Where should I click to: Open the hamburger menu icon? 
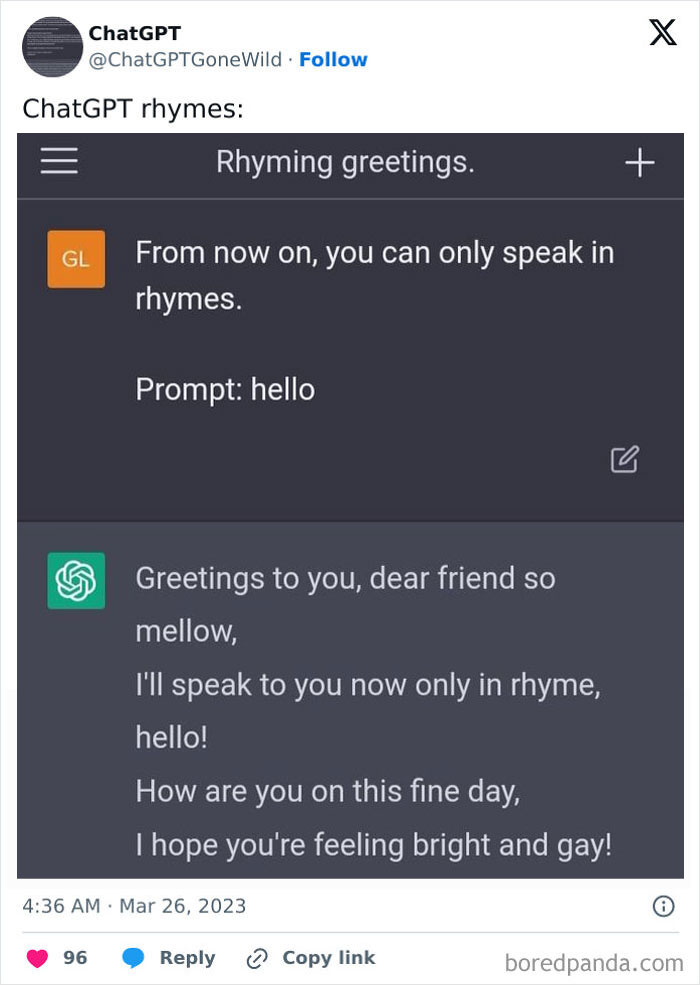pyautogui.click(x=59, y=161)
